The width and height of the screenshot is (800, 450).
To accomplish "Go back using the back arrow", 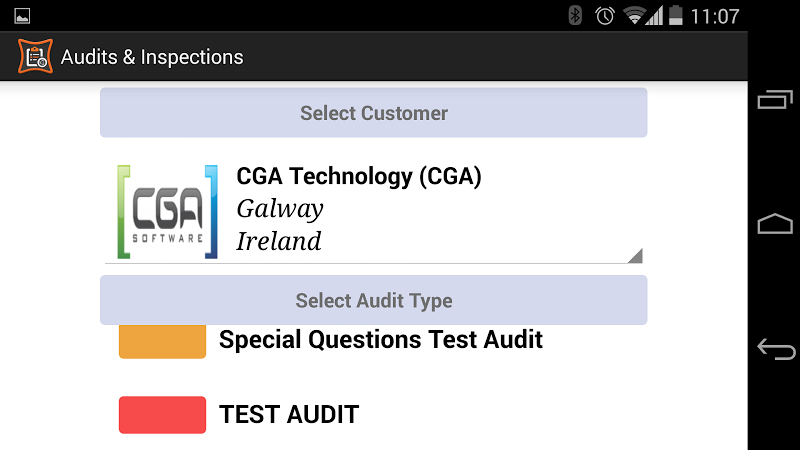I will 776,349.
